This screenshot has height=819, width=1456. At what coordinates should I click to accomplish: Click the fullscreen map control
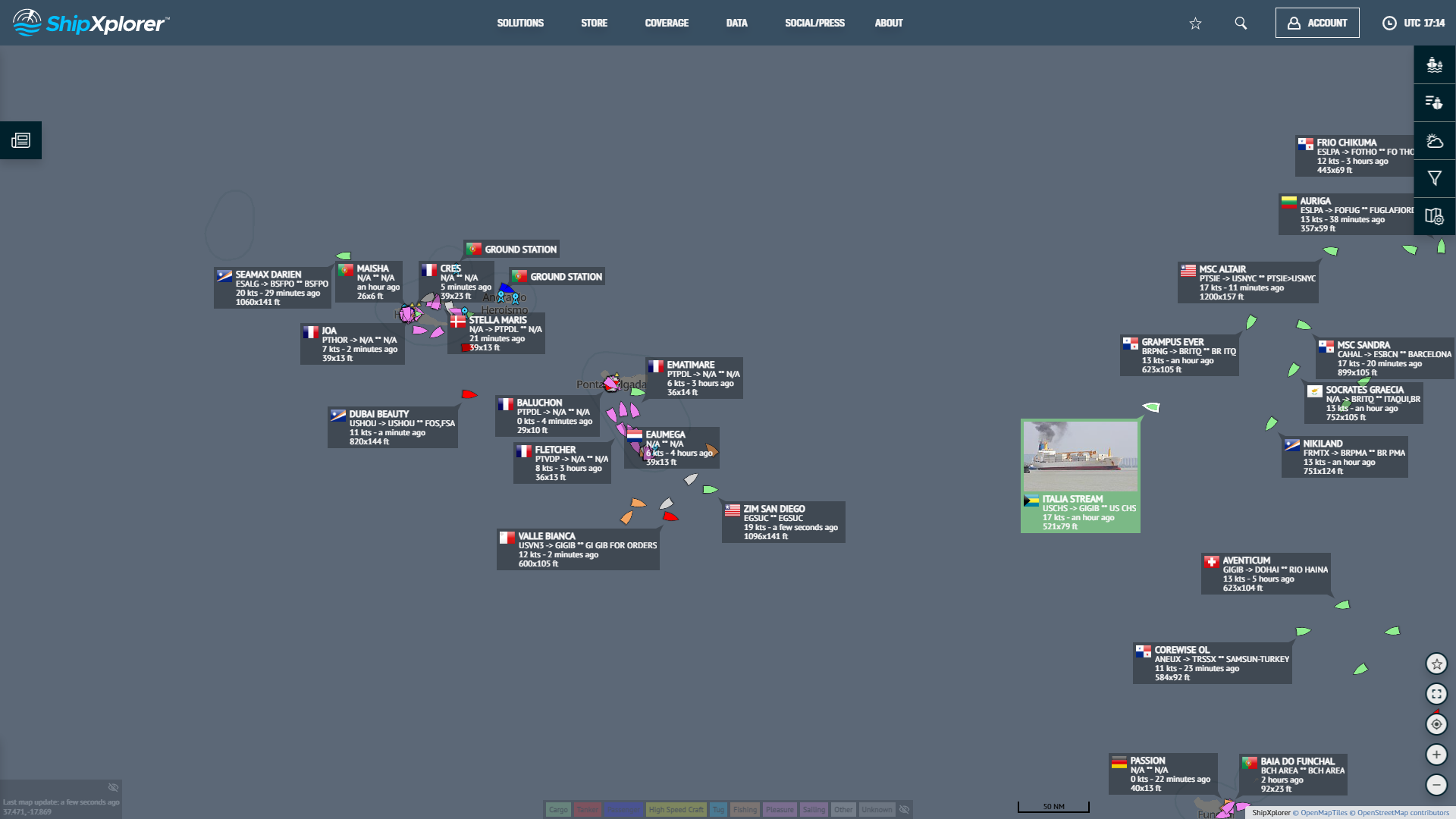pos(1436,694)
